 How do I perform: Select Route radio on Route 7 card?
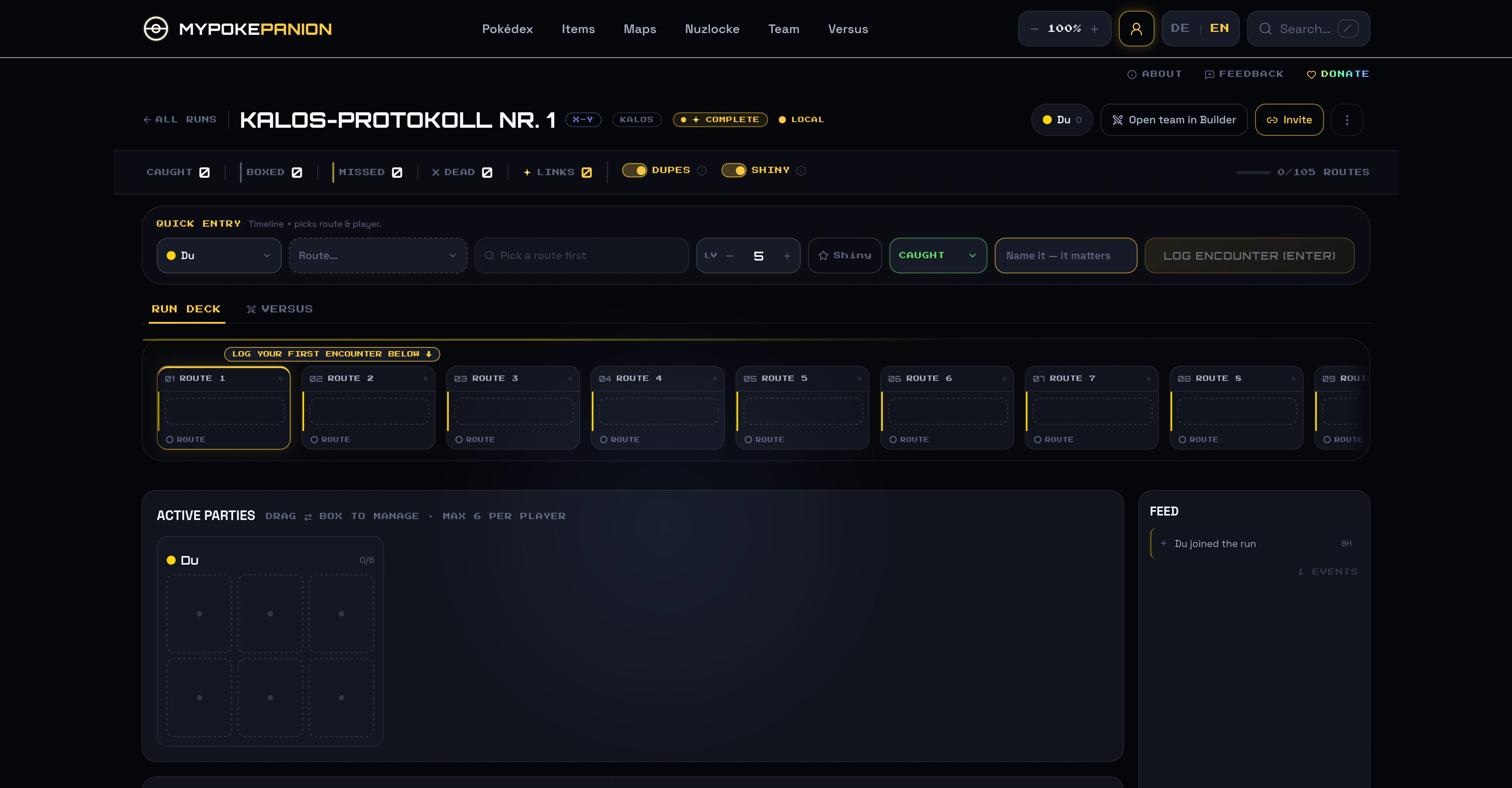[1038, 440]
